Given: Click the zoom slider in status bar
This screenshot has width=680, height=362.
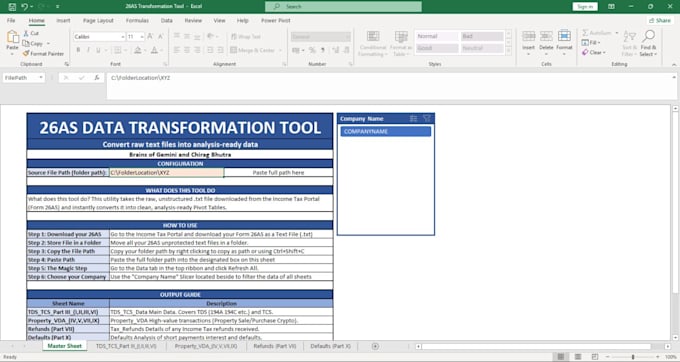Looking at the screenshot, I should click(x=633, y=357).
